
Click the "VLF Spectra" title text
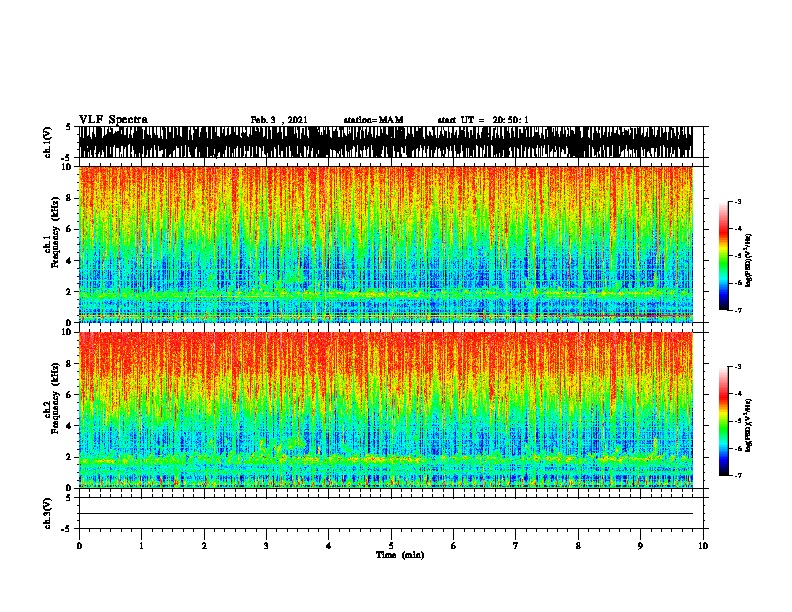click(x=113, y=120)
